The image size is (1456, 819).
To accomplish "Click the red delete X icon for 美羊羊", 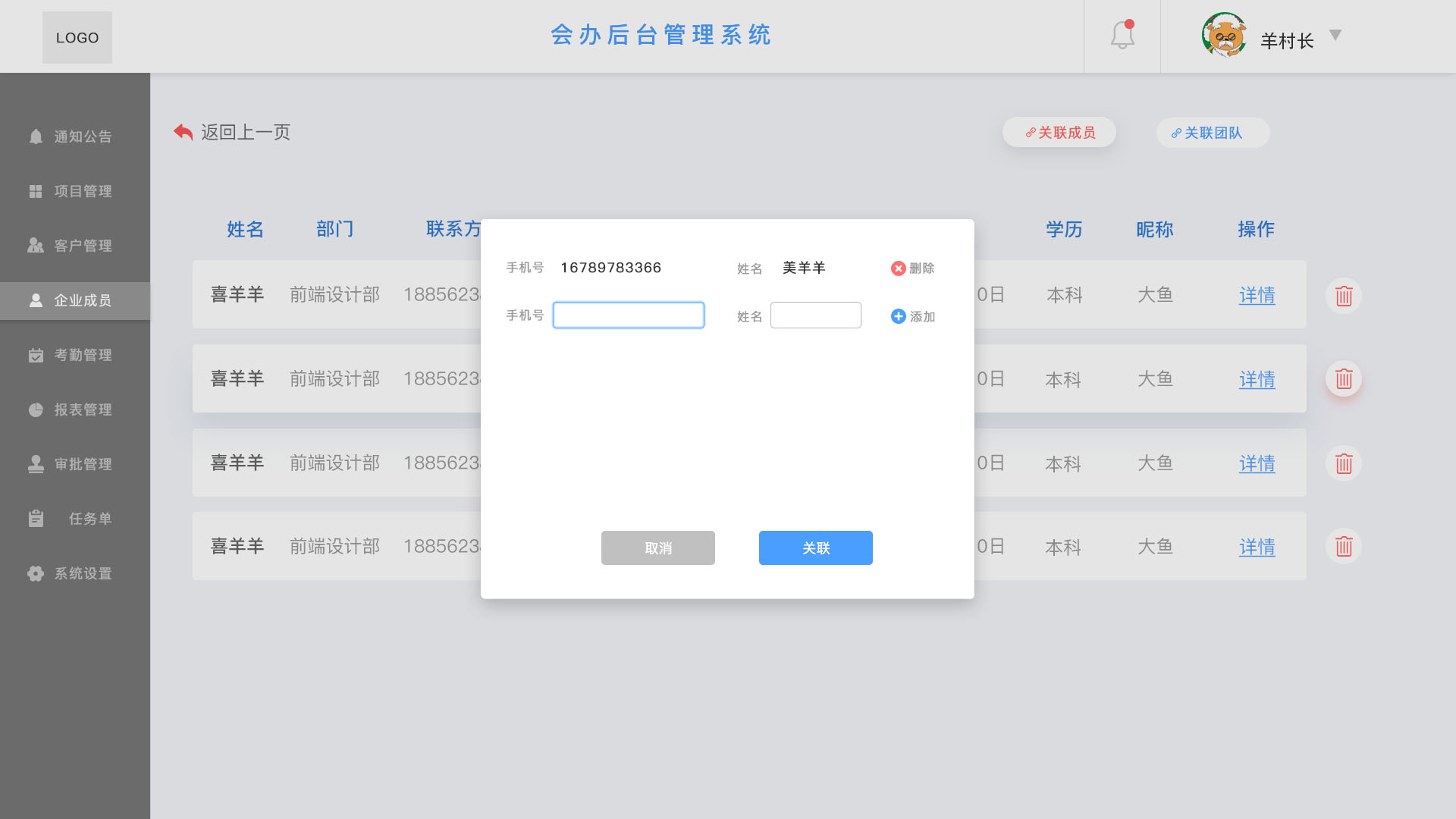I will (x=898, y=268).
